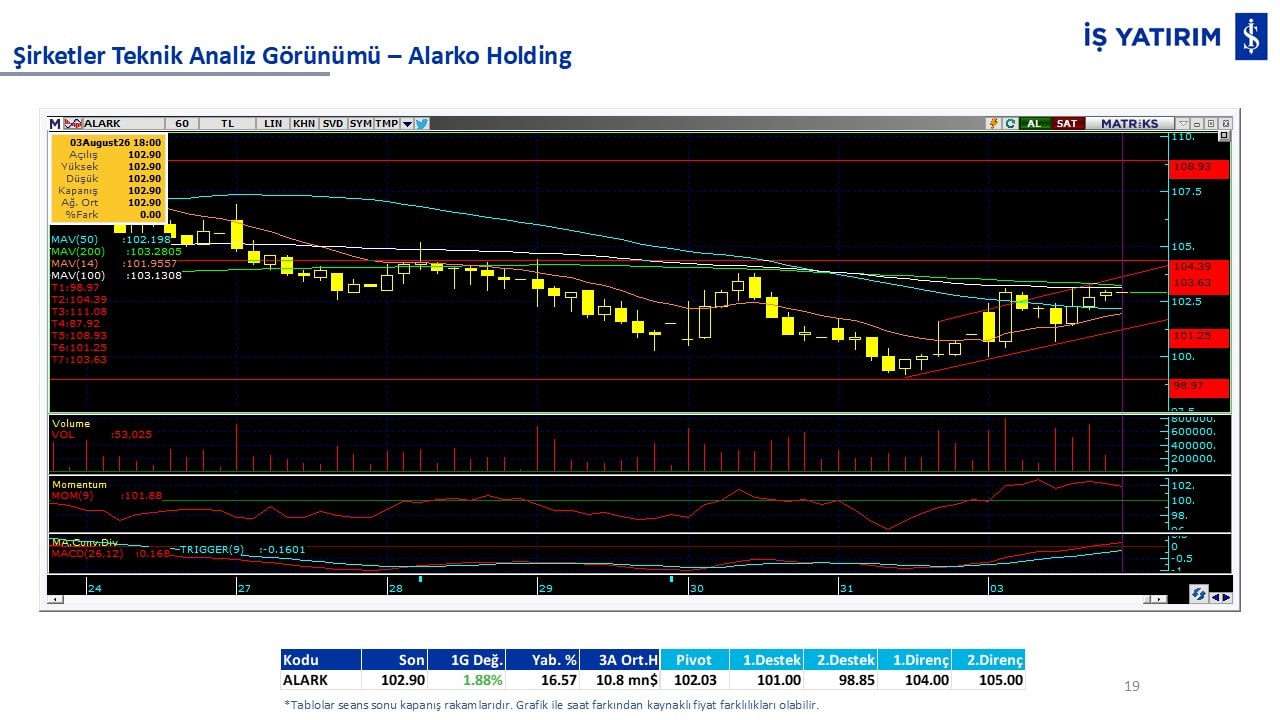Click the green AL buy button

(1034, 124)
